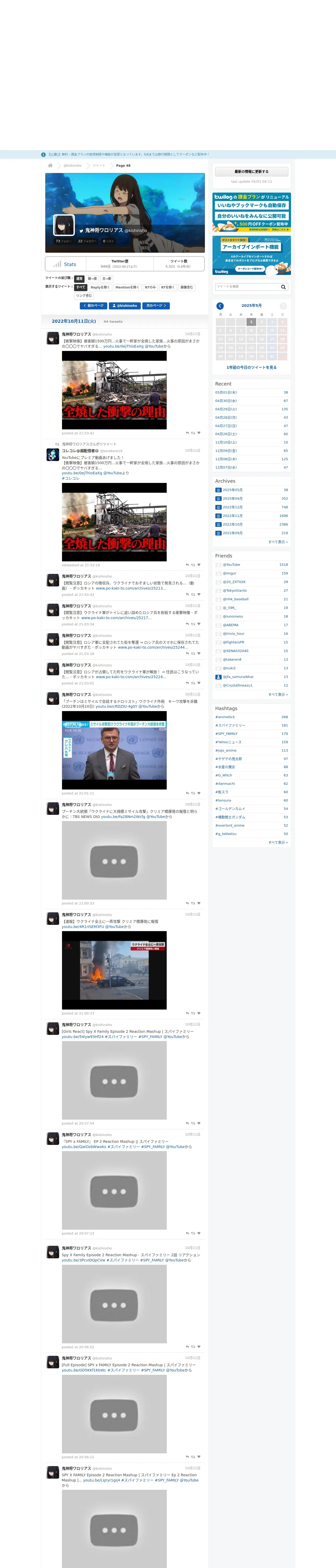Image resolution: width=336 pixels, height=1568 pixels.
Task: Click the 最新の情報に更新する button
Action: point(251,172)
